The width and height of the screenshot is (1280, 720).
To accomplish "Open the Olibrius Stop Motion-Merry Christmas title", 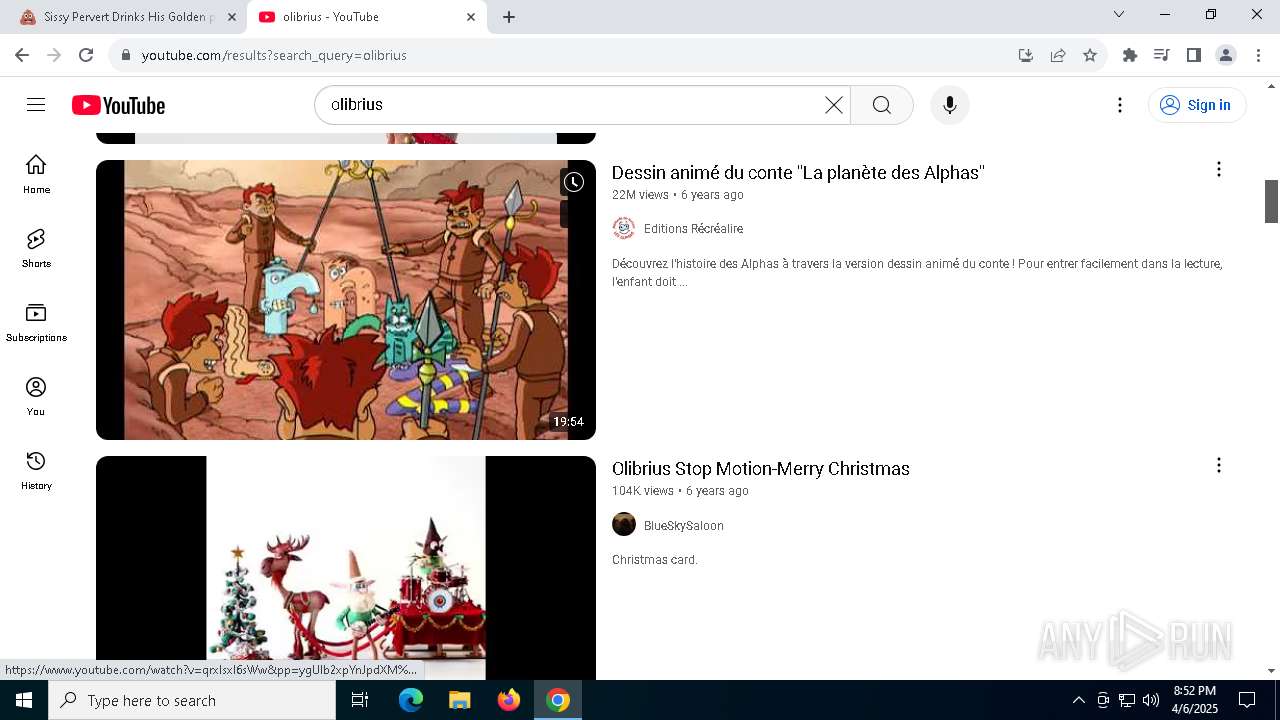I will click(x=761, y=469).
